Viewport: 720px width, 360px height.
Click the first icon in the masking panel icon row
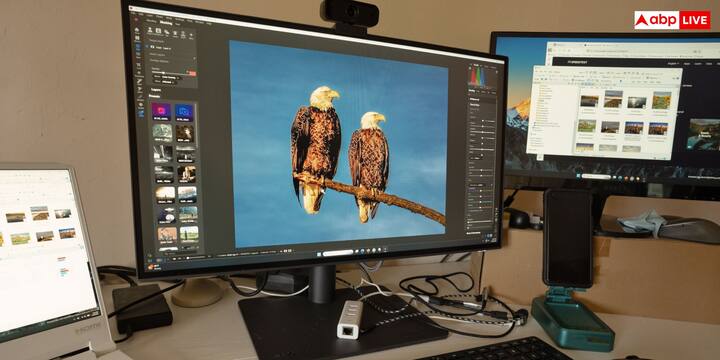click(x=150, y=30)
